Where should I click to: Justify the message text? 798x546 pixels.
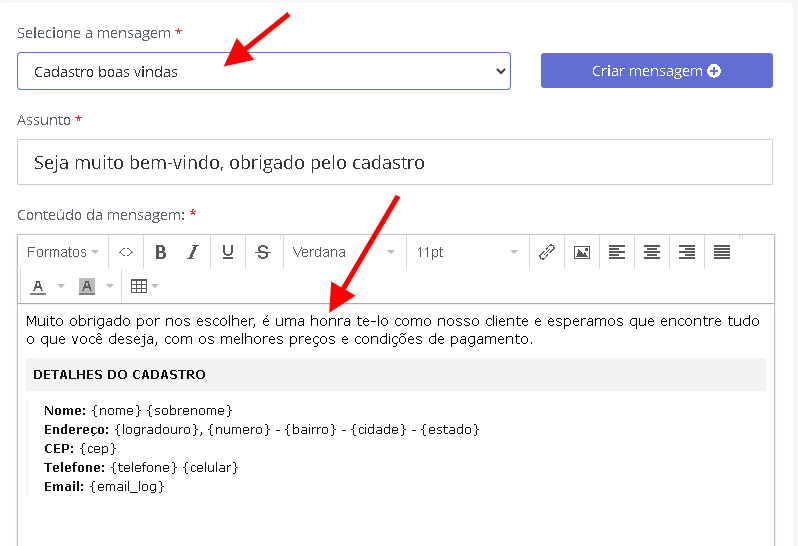[722, 252]
